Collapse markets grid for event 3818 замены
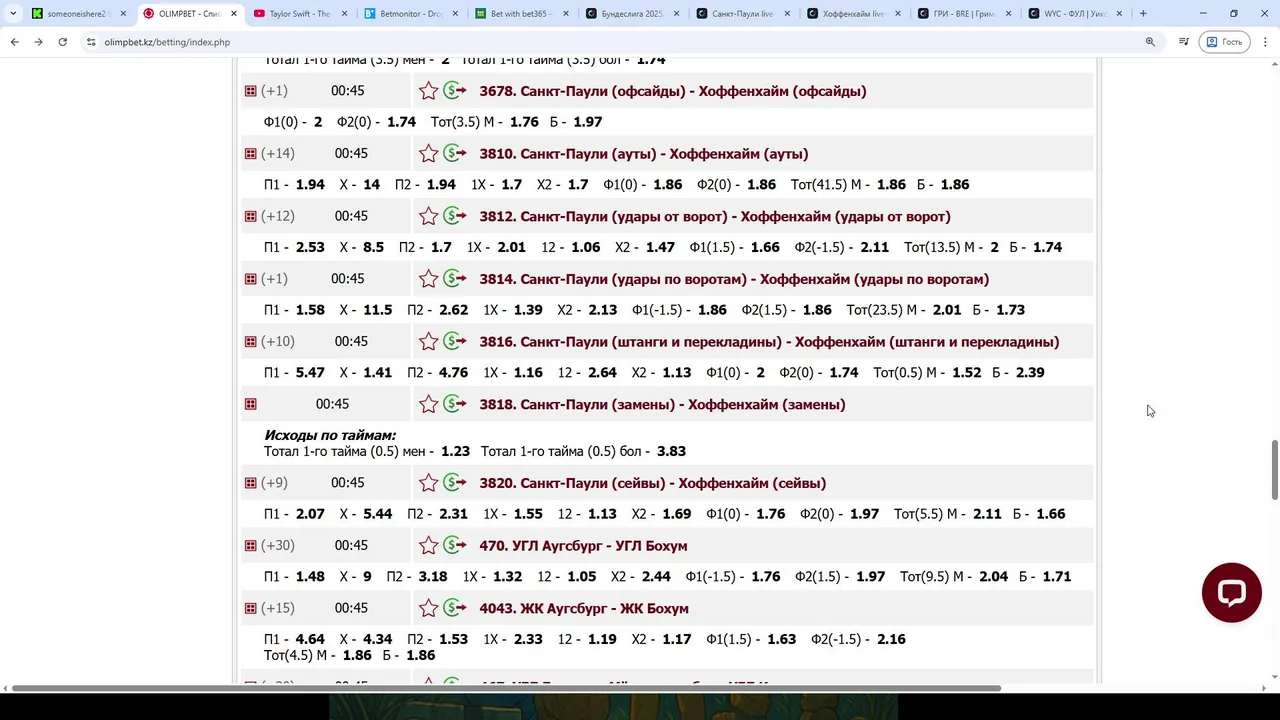This screenshot has height=720, width=1280. click(250, 404)
